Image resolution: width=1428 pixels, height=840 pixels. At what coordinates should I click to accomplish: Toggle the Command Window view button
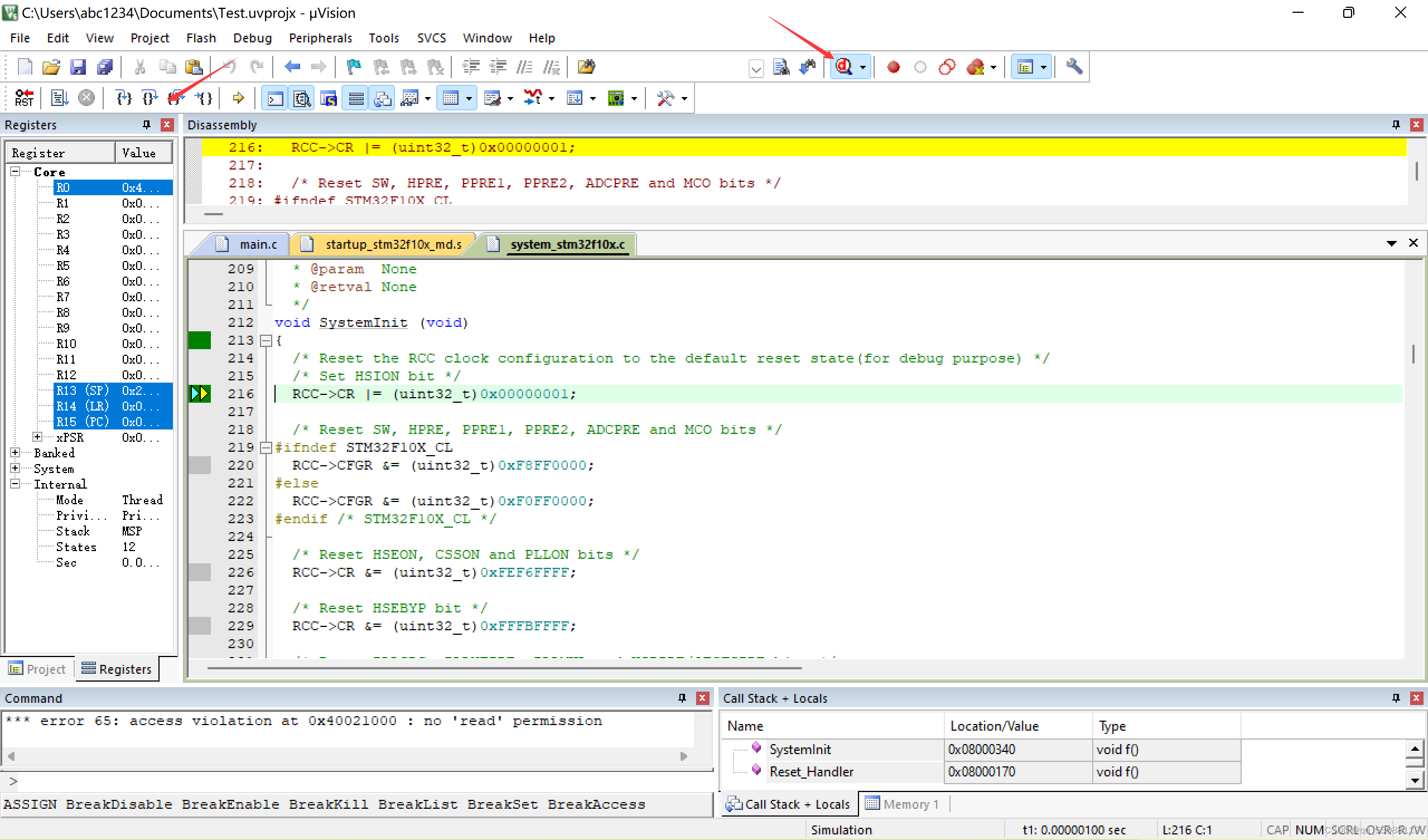coord(276,99)
